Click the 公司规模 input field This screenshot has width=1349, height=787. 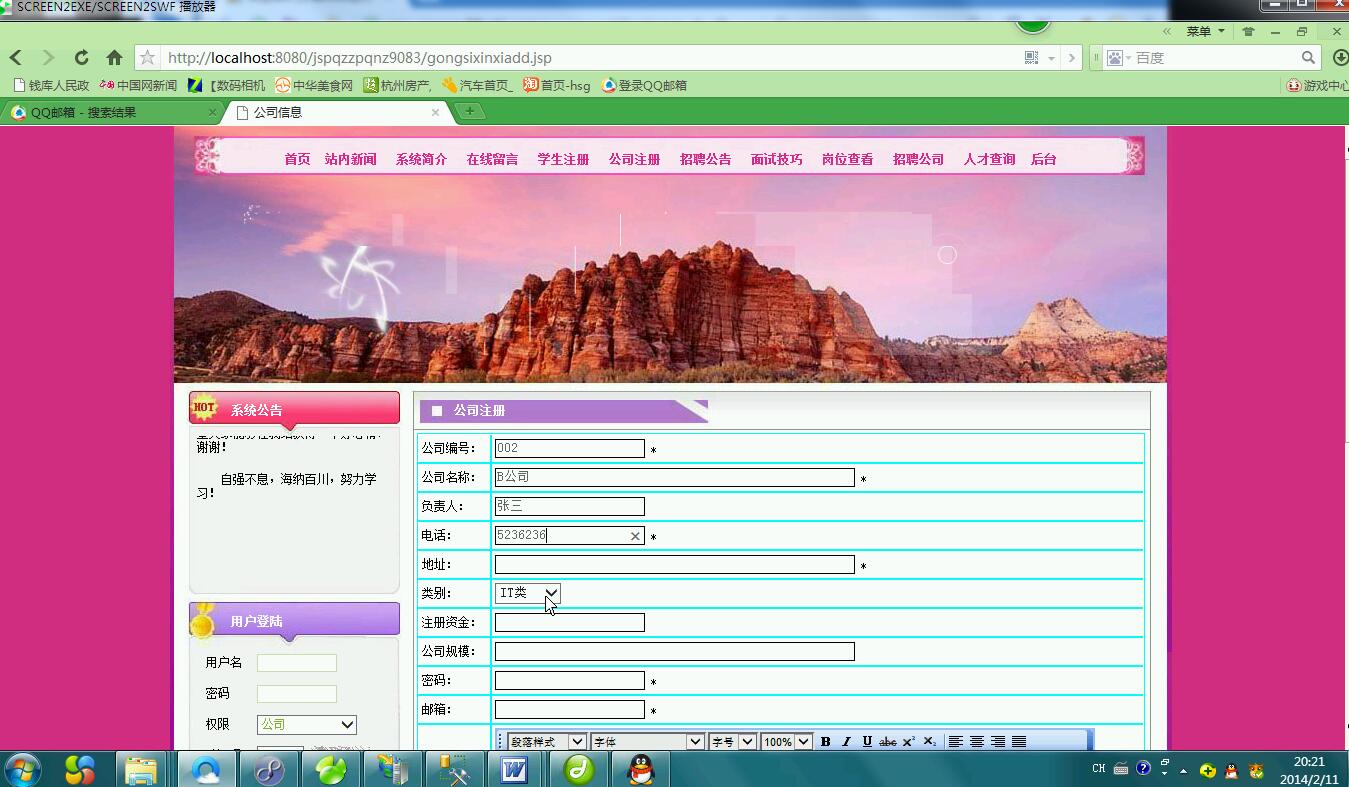tap(675, 651)
